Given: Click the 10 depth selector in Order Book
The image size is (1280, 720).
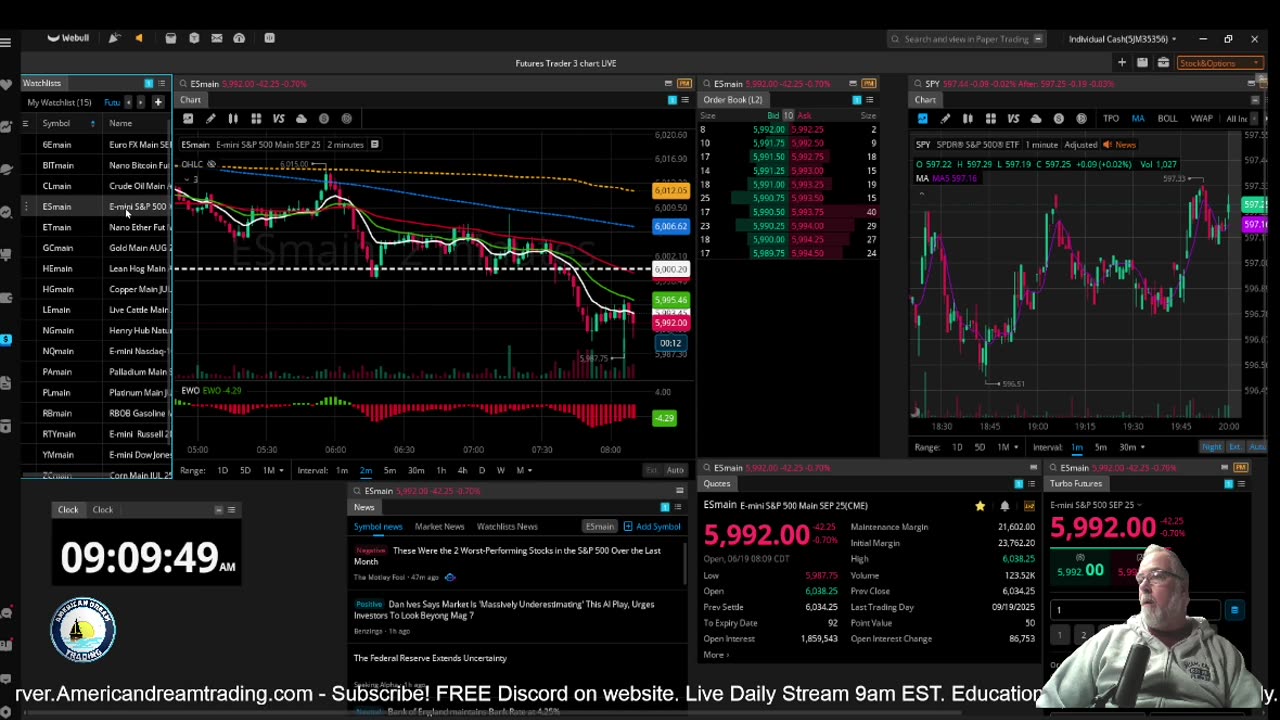Looking at the screenshot, I should click(788, 116).
